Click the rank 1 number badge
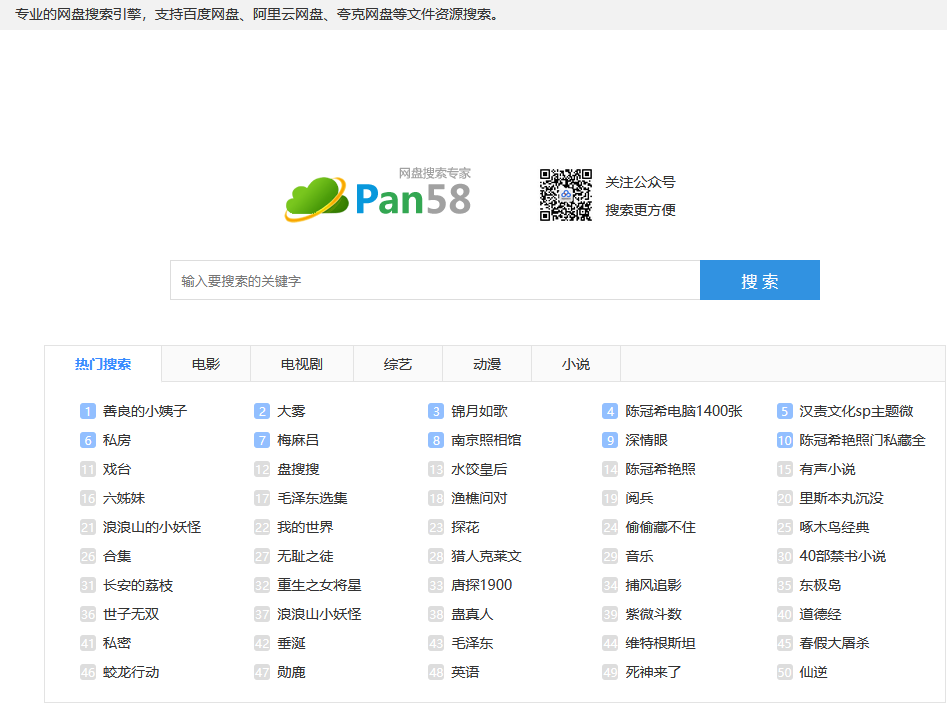Screen dimensions: 947x714 click(88, 411)
